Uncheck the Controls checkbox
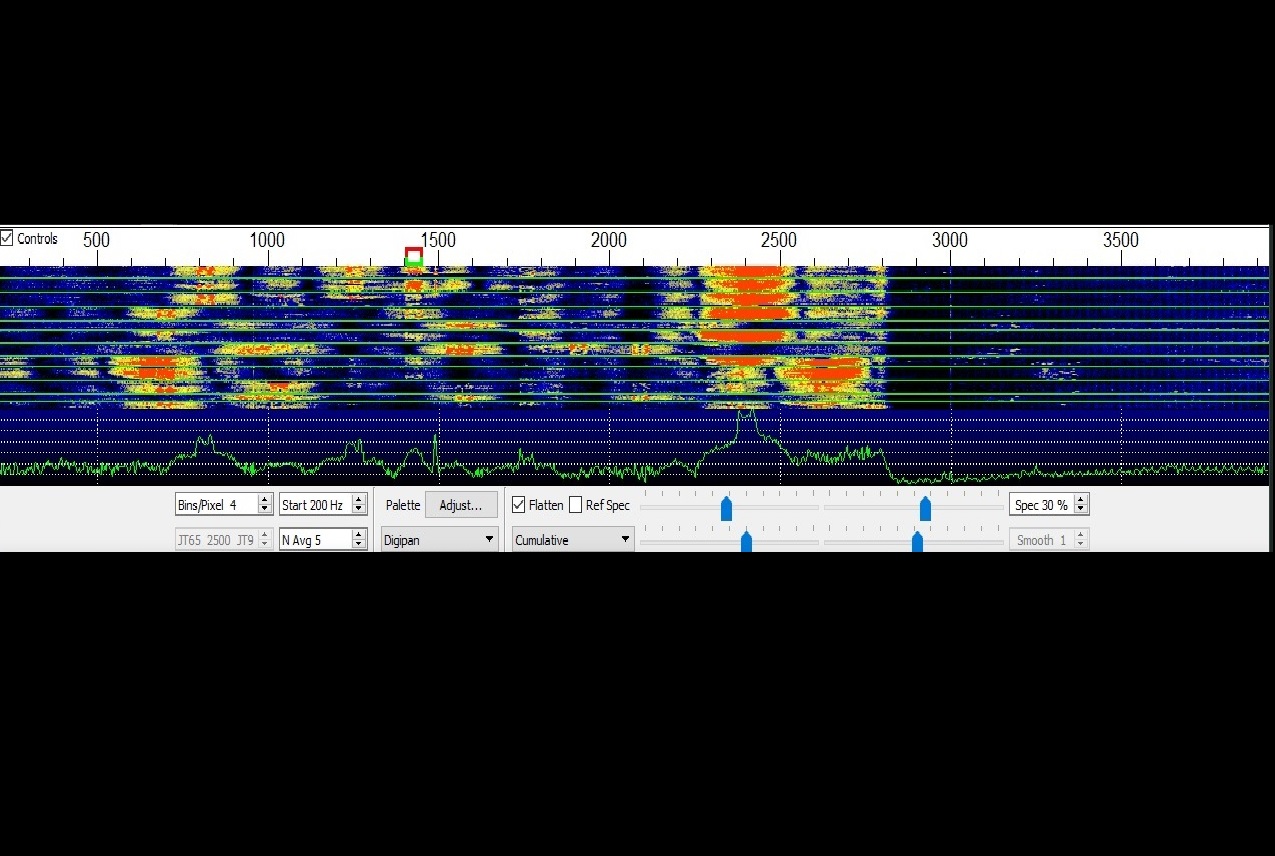 (x=6, y=238)
